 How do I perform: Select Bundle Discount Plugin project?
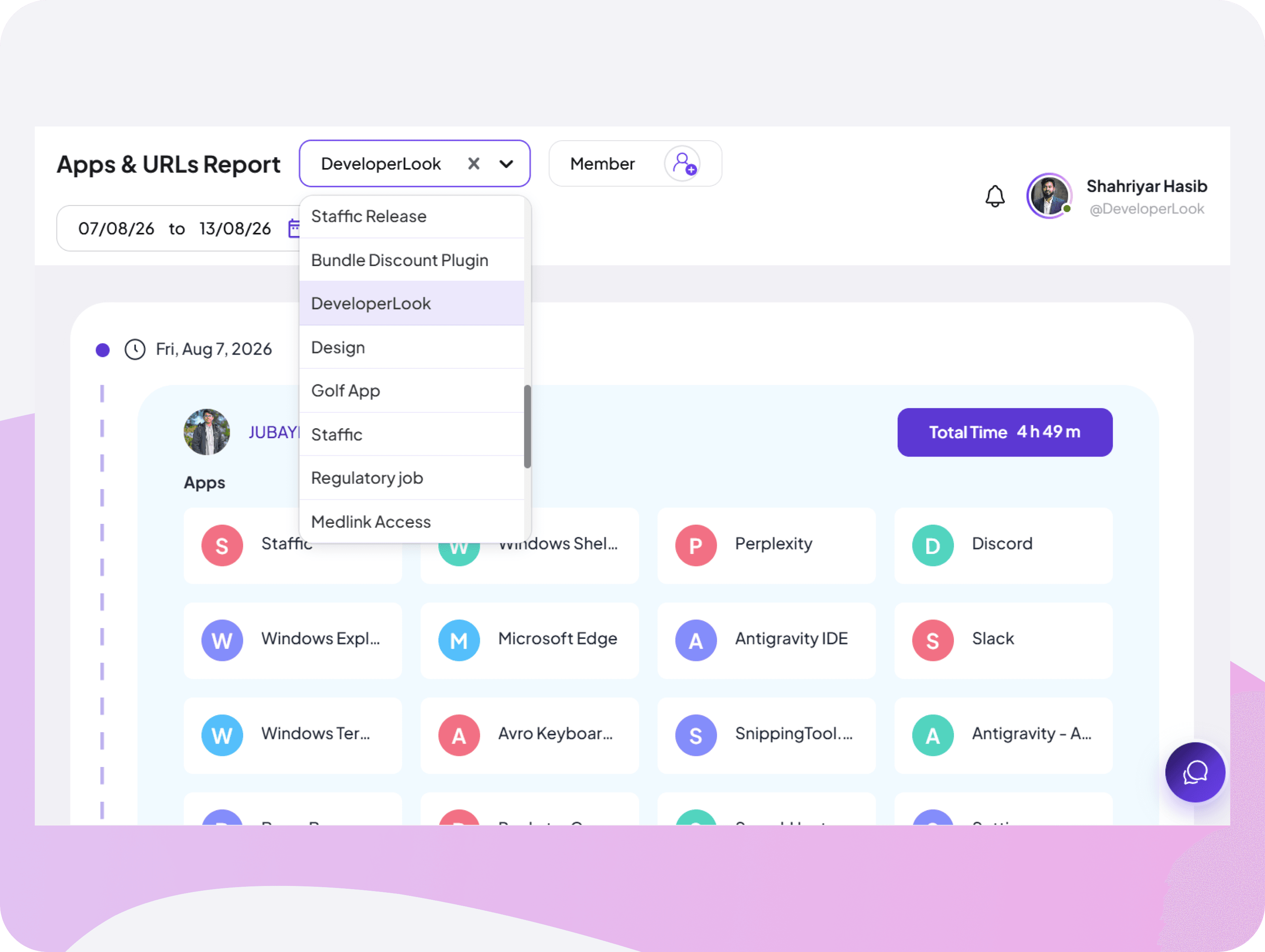[412, 260]
